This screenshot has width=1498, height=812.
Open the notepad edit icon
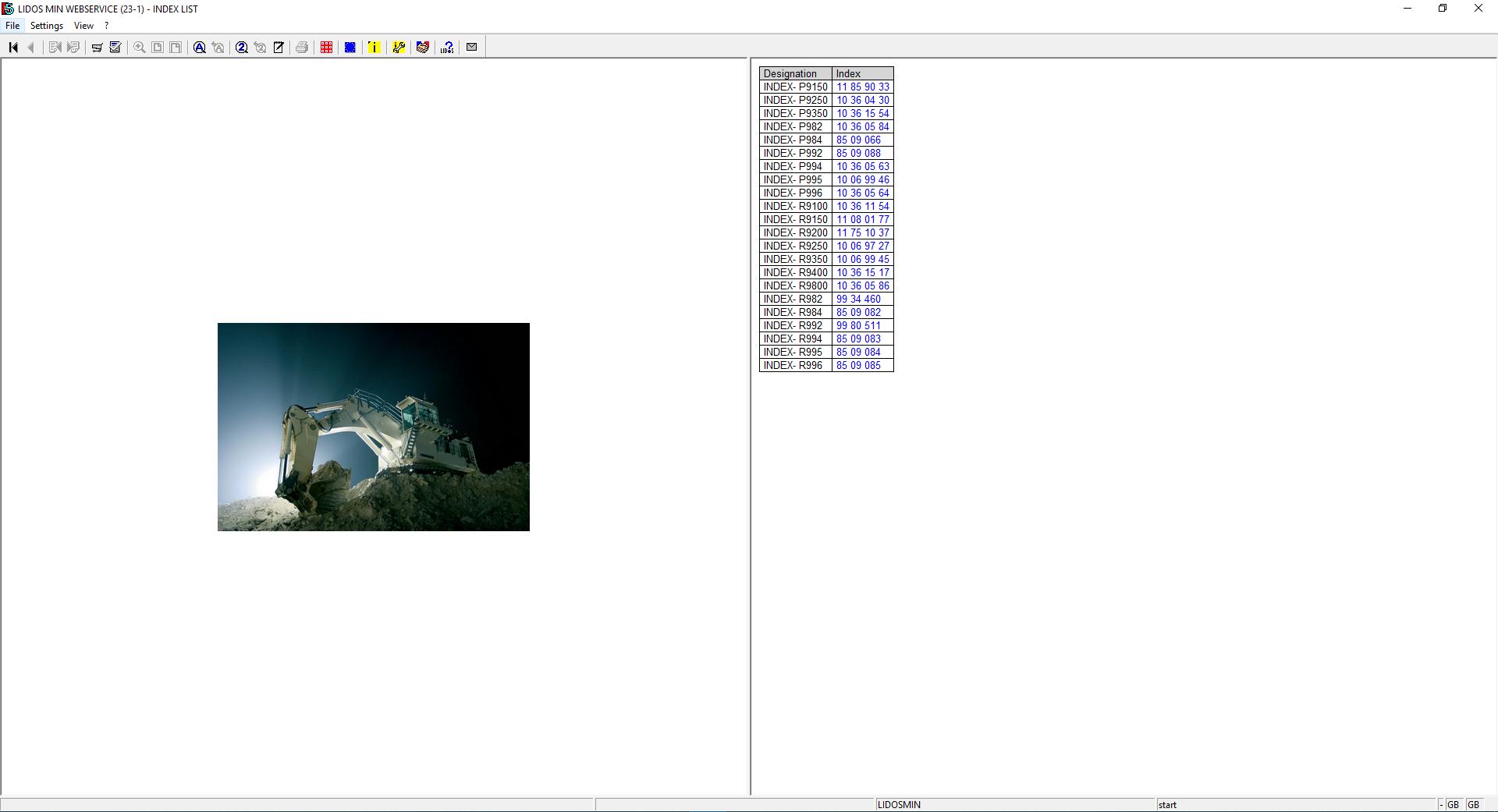tap(279, 48)
